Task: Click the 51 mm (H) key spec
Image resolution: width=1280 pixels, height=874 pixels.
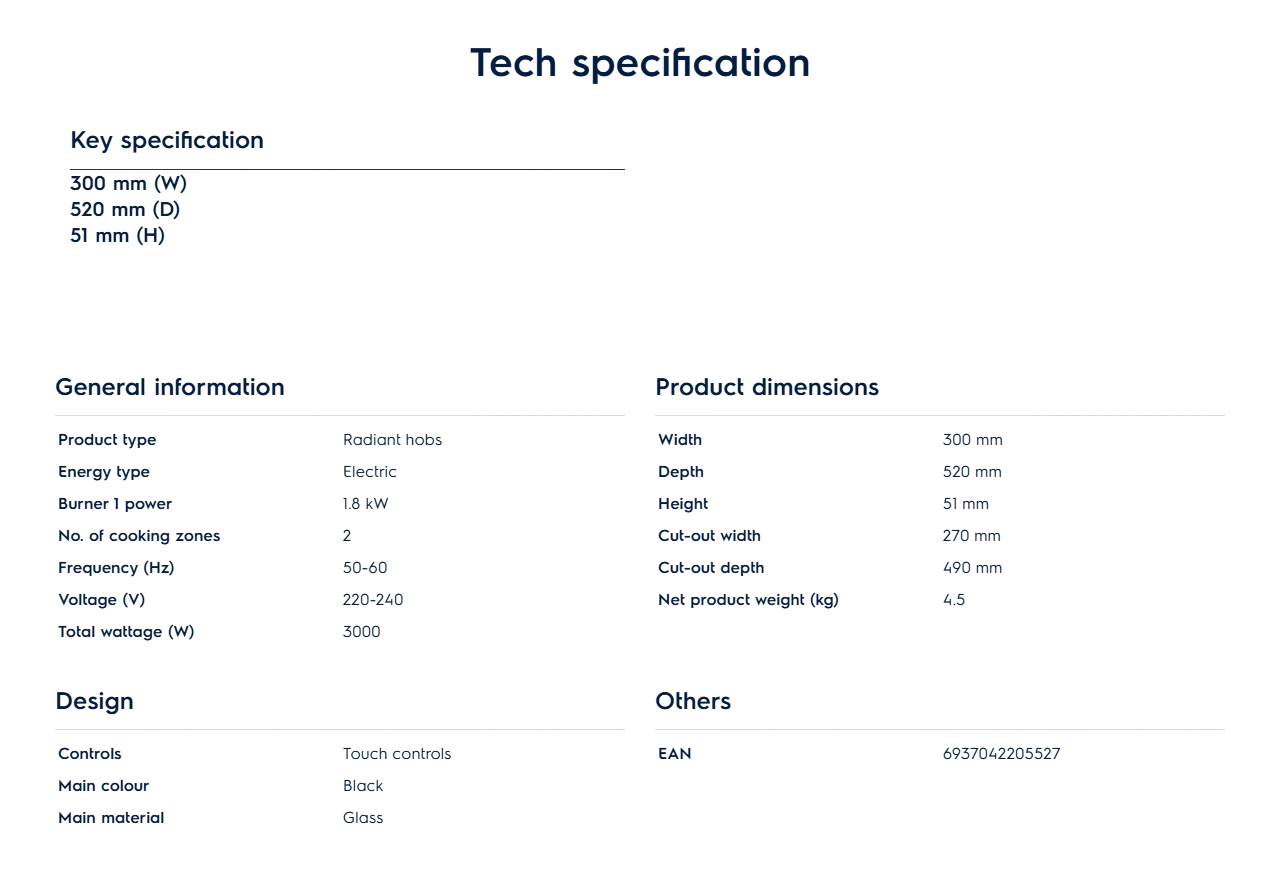Action: (117, 235)
